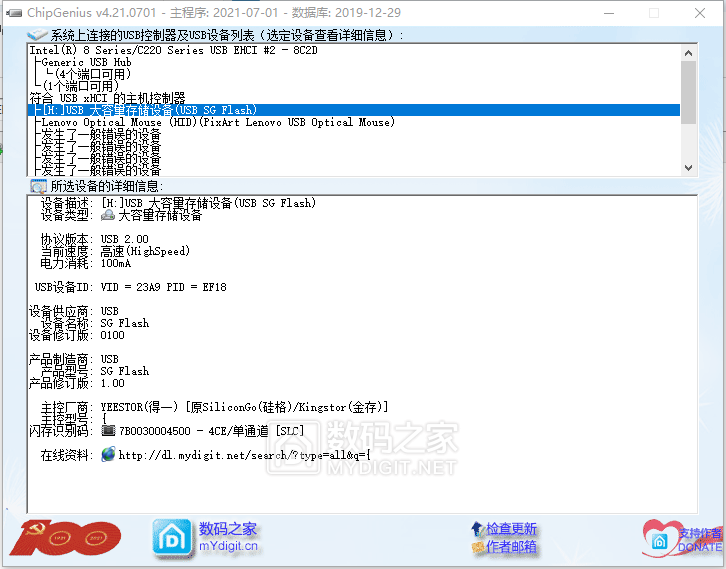Viewport: 726px width, 569px height.
Task: Minimize the ChipGenius window
Action: click(609, 13)
